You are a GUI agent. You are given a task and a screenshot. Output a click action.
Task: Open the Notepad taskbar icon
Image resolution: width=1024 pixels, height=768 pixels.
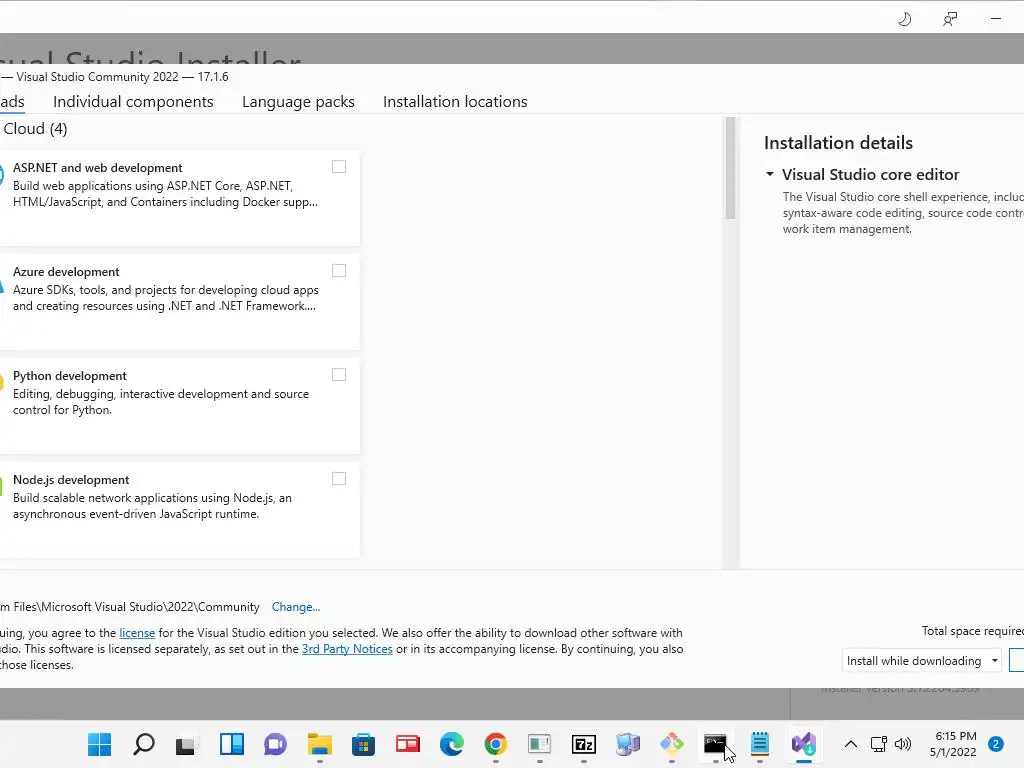[x=760, y=744]
